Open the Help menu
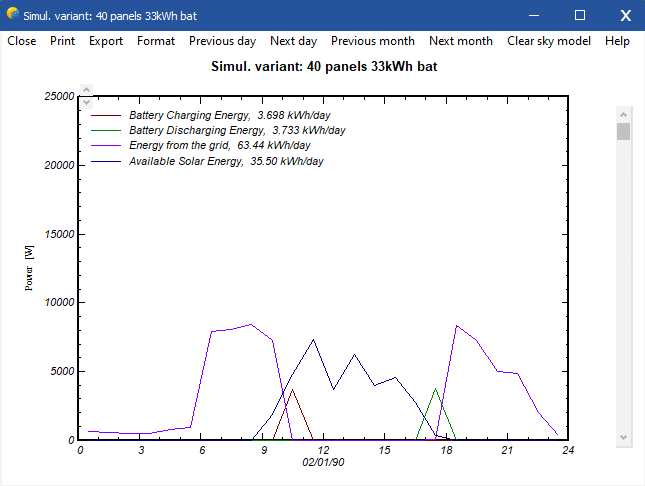 tap(617, 41)
